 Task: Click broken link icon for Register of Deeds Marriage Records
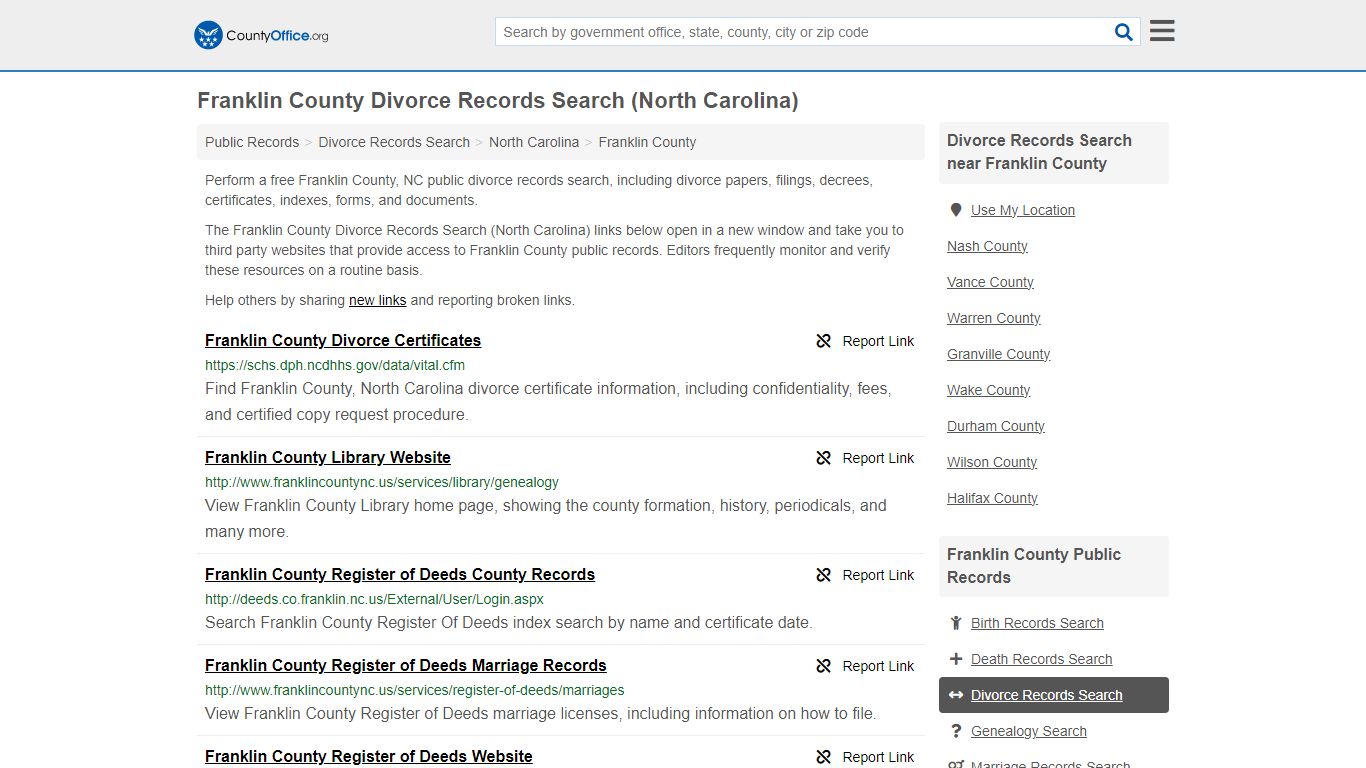click(824, 666)
